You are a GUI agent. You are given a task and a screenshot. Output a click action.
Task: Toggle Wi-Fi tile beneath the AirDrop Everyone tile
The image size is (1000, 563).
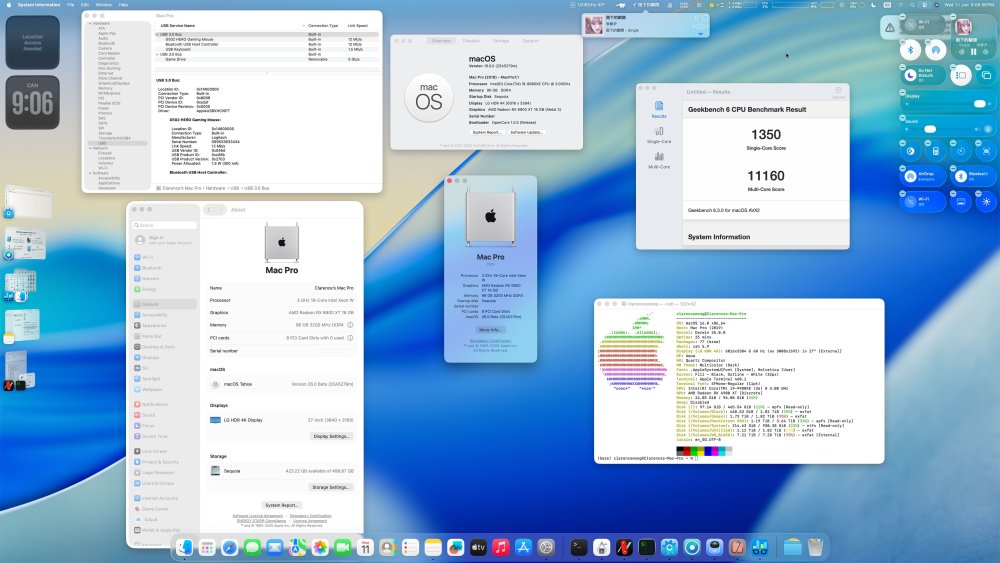point(923,201)
